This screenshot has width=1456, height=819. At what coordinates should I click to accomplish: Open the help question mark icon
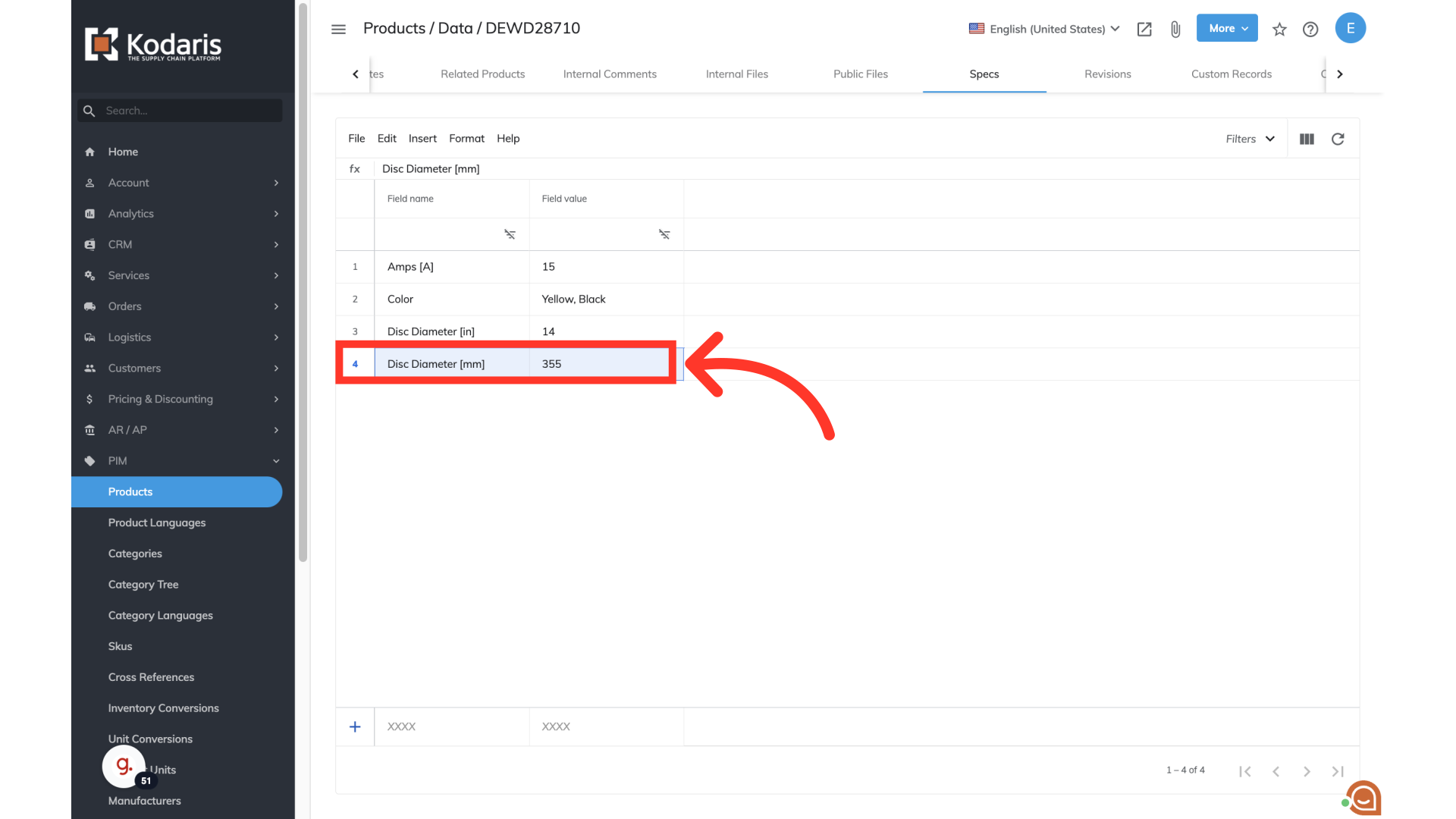(1310, 29)
